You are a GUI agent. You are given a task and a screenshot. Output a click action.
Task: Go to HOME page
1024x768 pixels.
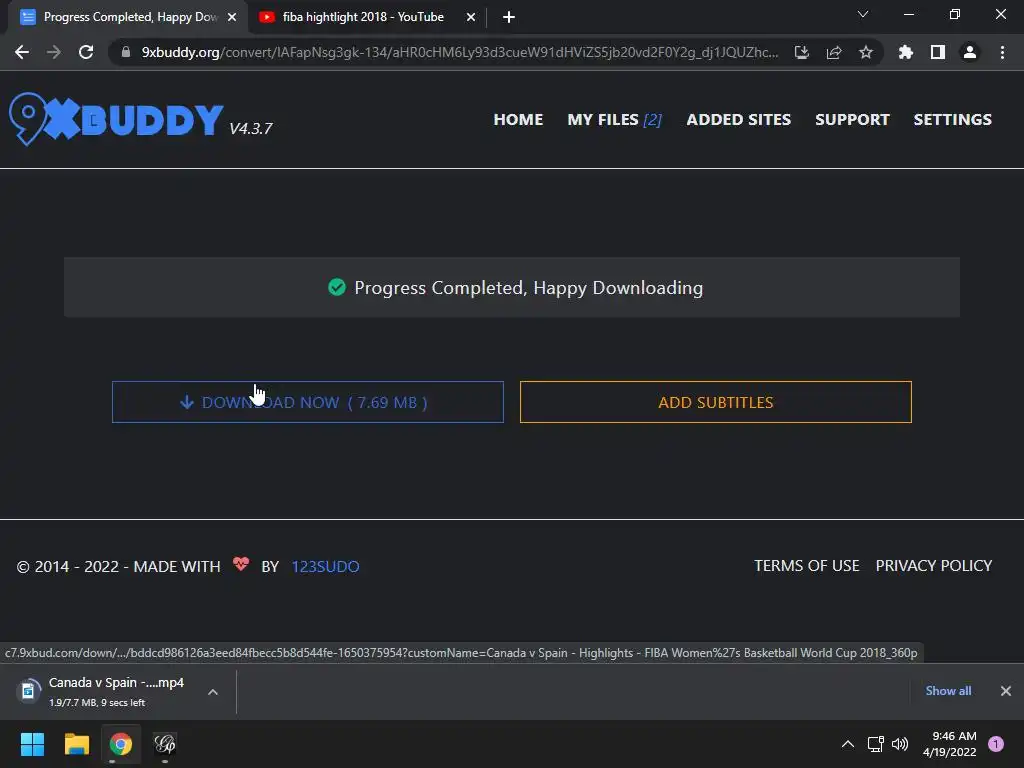click(518, 120)
